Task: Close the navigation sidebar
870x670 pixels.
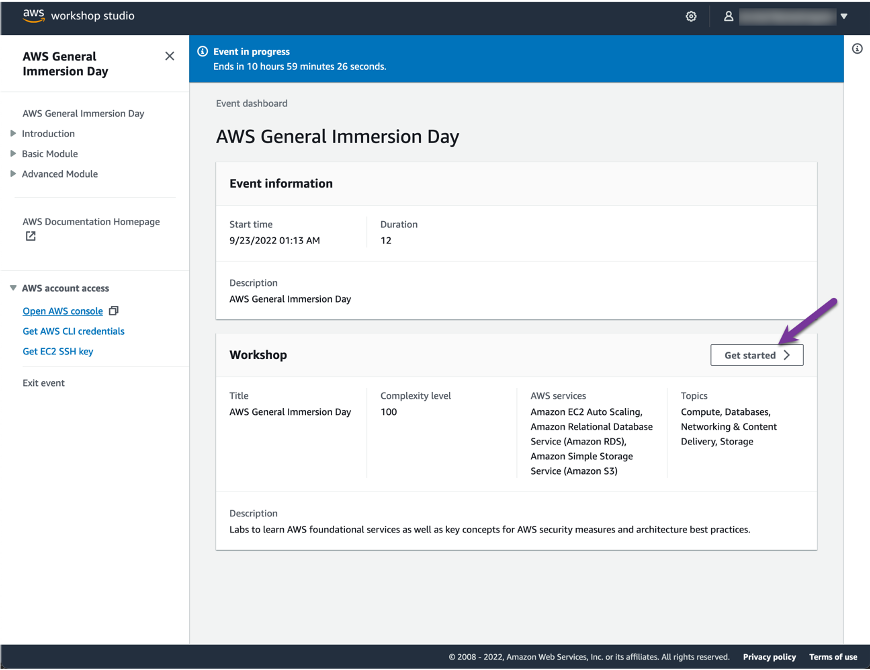Action: [x=170, y=56]
